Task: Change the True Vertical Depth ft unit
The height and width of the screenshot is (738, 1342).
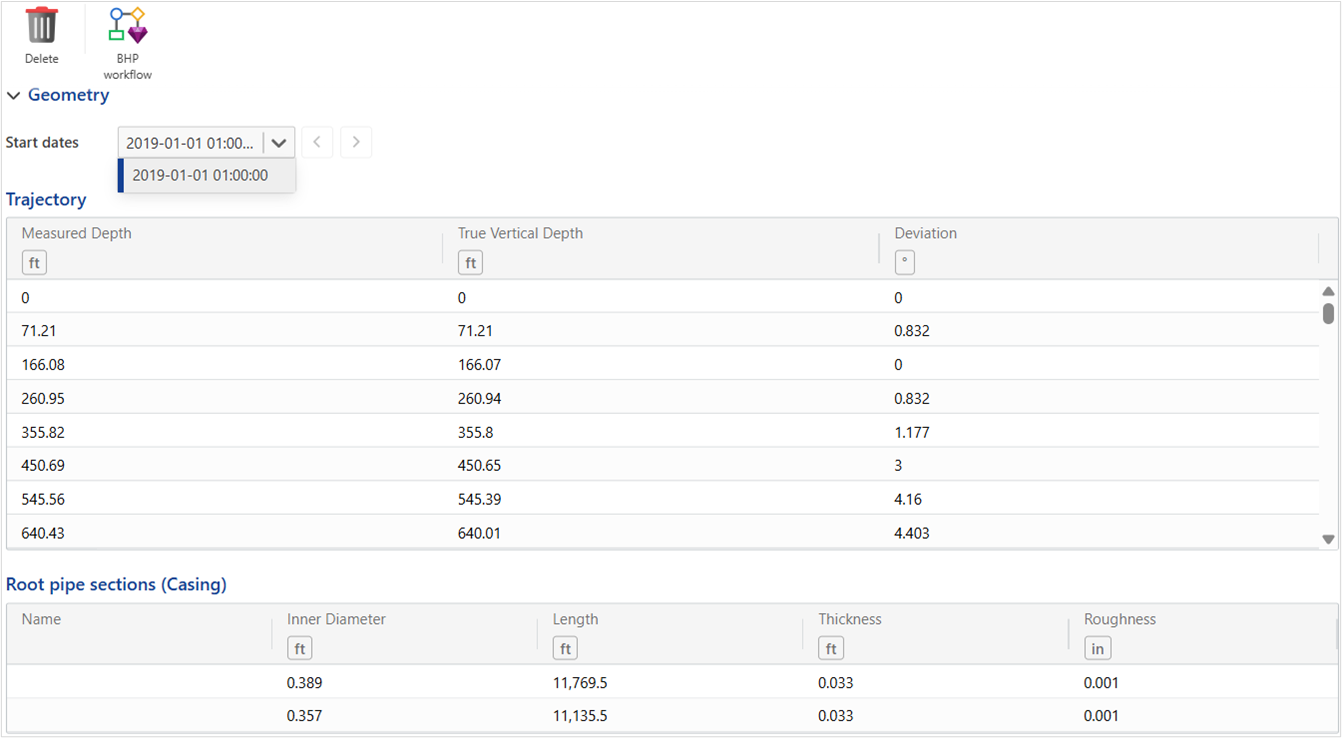Action: coord(470,263)
